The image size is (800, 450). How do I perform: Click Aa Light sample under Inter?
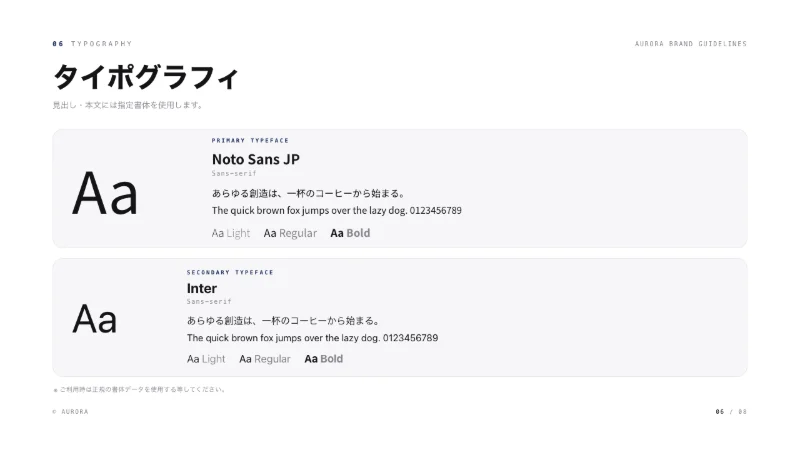(x=206, y=359)
